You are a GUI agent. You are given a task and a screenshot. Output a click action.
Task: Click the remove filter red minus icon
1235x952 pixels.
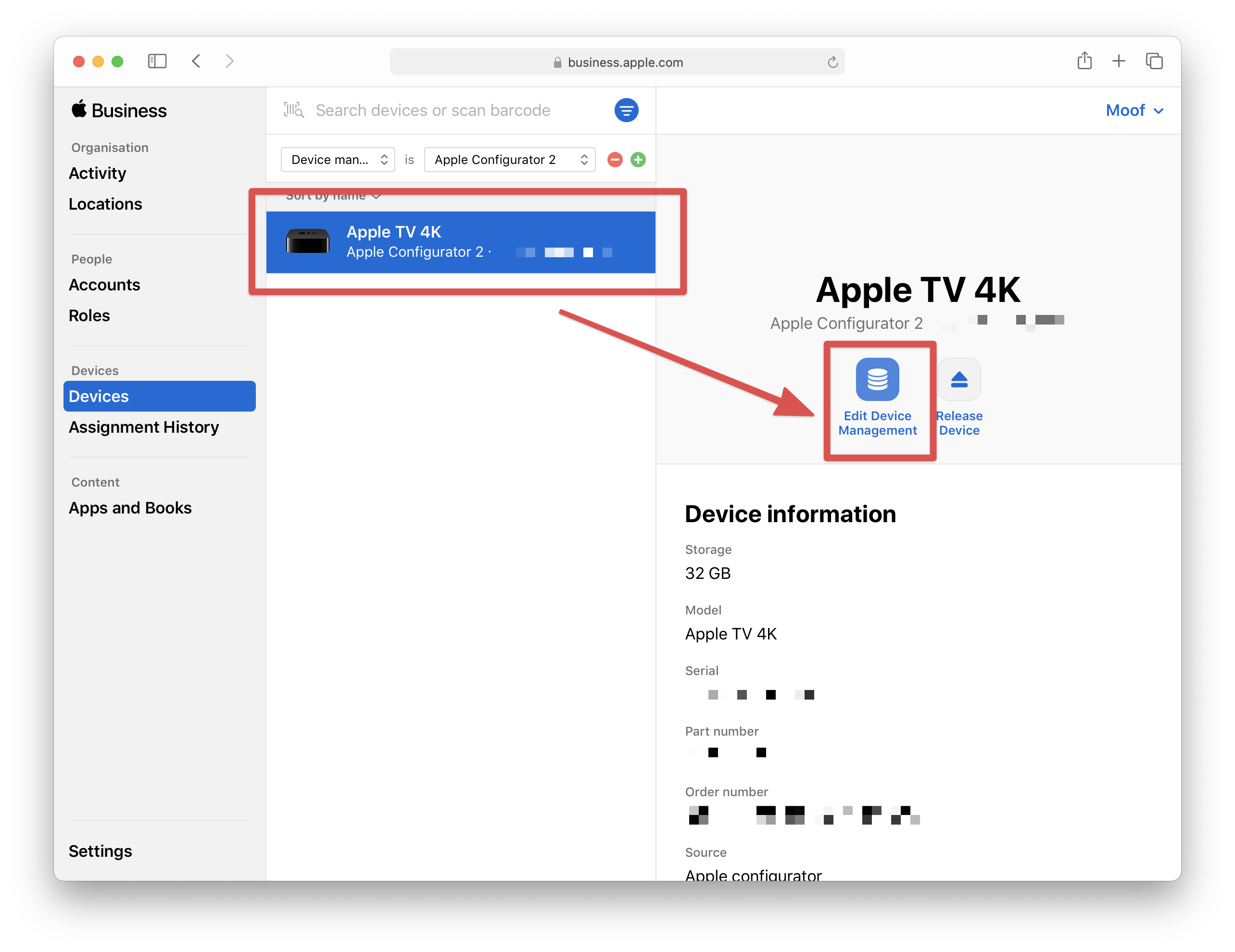click(615, 160)
